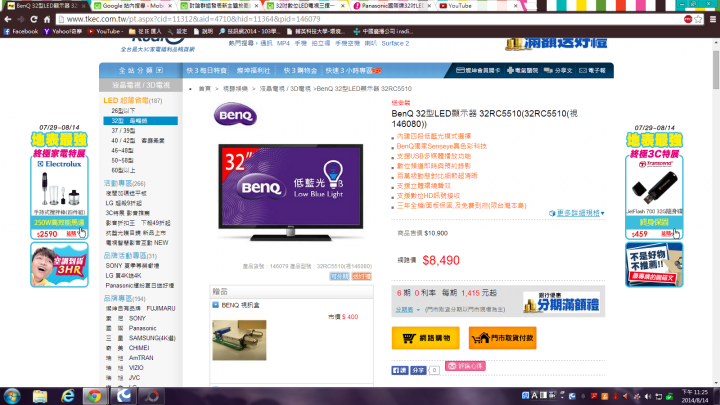Screen dimensions: 720x405
Task: Bookmark this page with the star icon
Action: click(698, 19)
